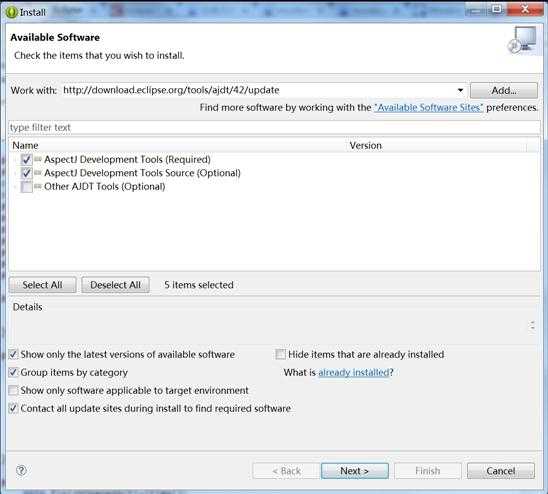
Task: Toggle Group items by category checkbox
Action: (x=13, y=372)
